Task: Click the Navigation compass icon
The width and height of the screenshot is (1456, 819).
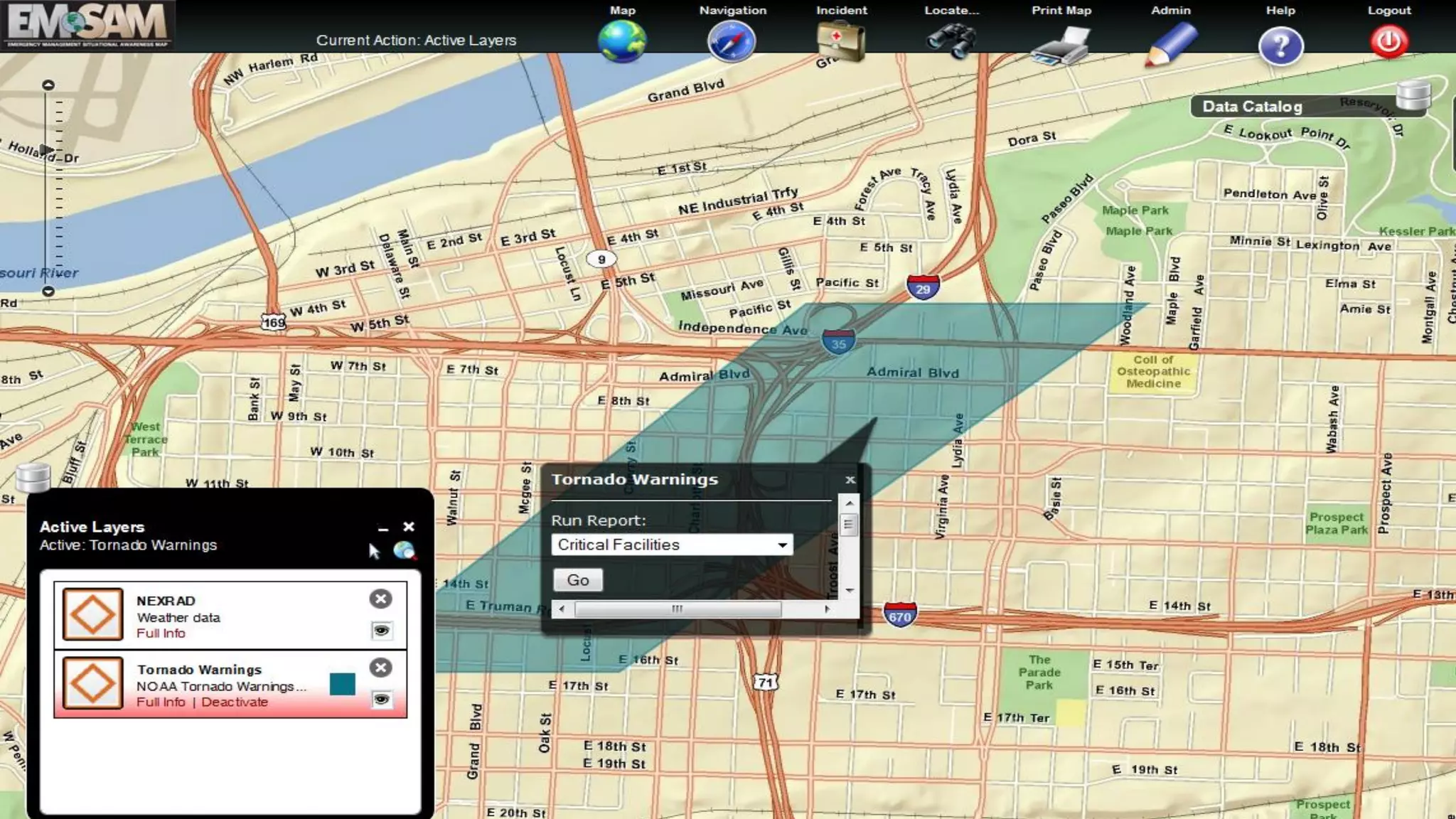Action: 732,41
